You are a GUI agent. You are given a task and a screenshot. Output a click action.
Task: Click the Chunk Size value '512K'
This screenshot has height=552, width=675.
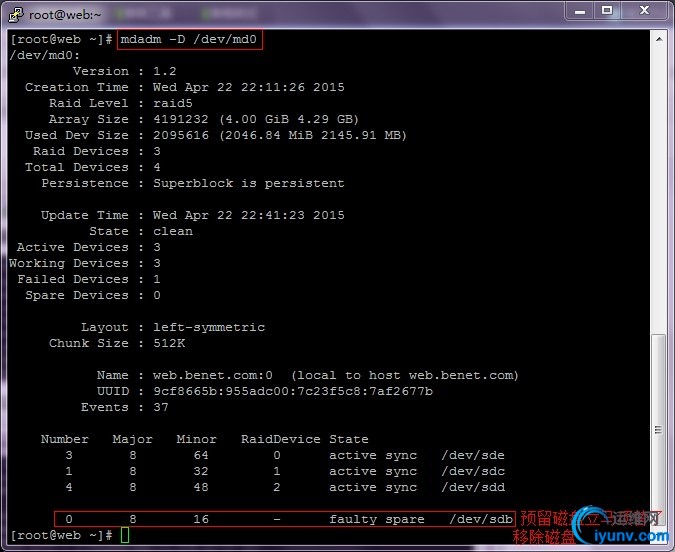pos(169,343)
